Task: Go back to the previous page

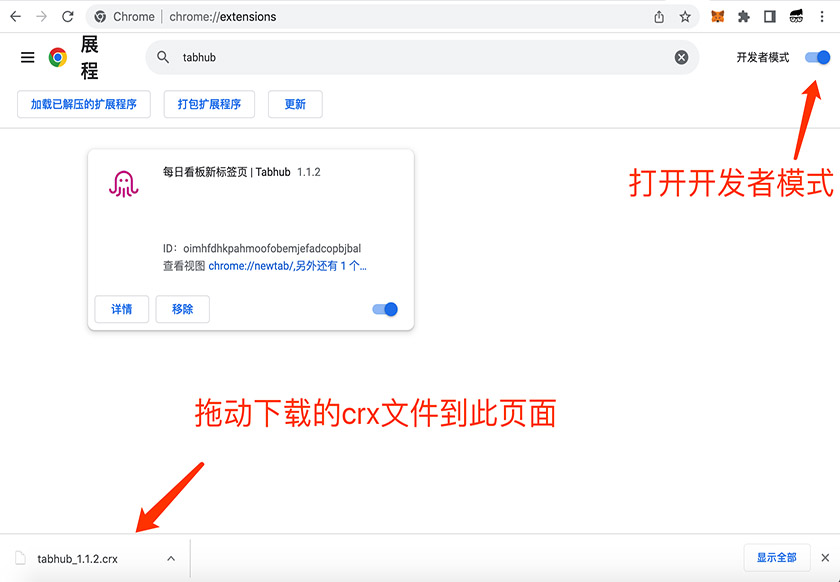Action: coord(15,17)
